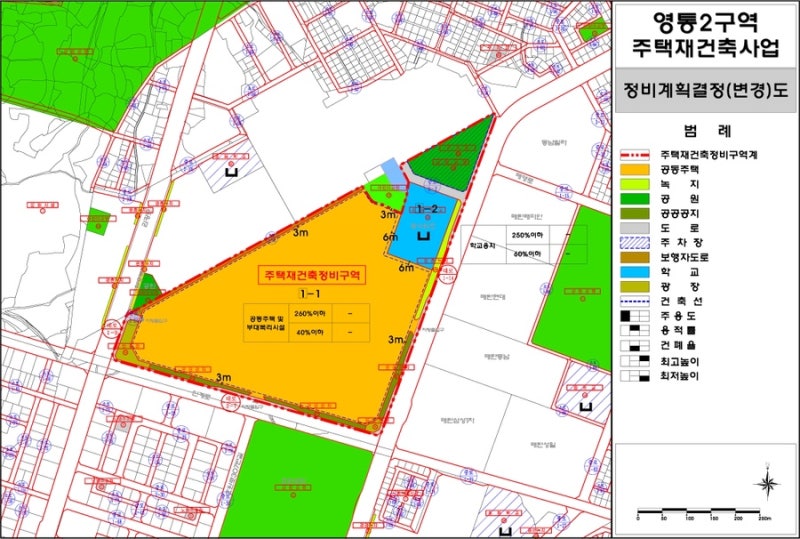Click the 용적률 legend grid symbol

(x=635, y=331)
